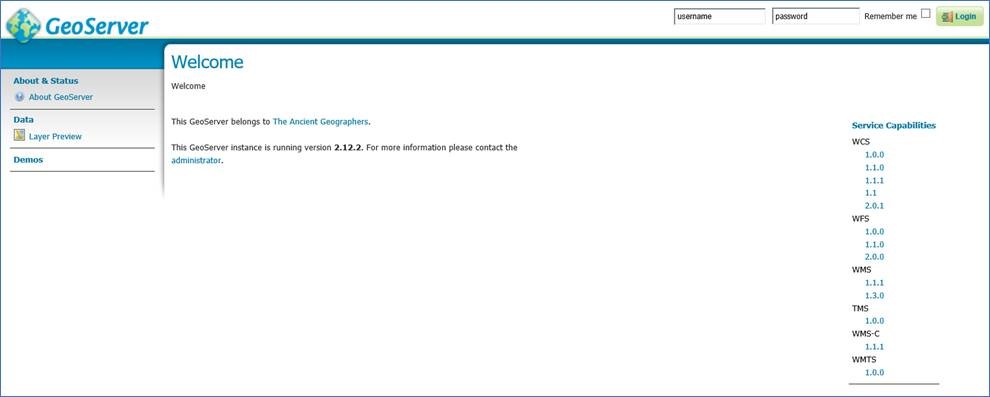Click the WMS-C service label
Screen dimensions: 990x397
pyautogui.click(x=865, y=334)
